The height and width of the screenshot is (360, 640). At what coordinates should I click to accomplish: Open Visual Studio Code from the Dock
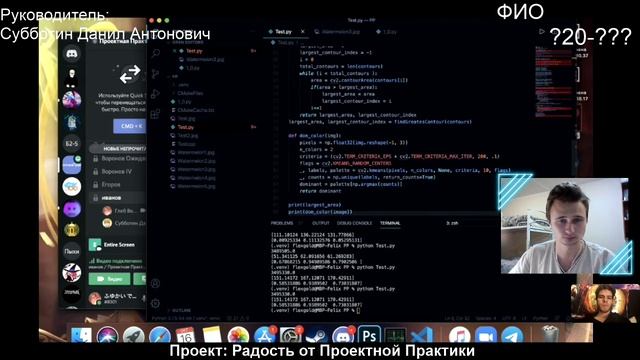pyautogui.click(x=421, y=336)
